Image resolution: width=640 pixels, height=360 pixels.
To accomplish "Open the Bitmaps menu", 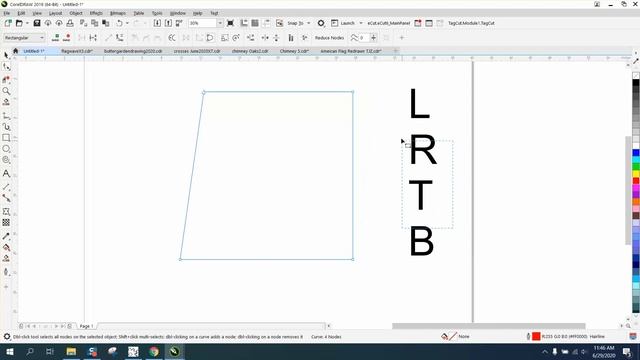I will click(118, 13).
